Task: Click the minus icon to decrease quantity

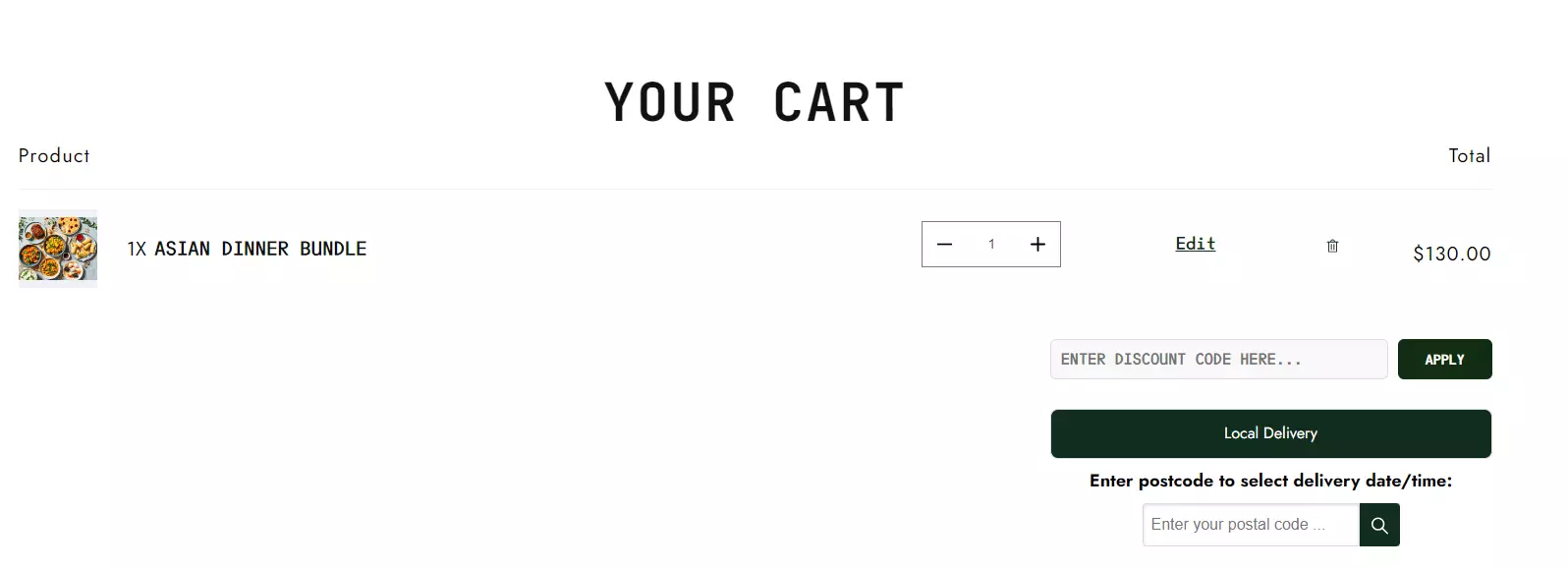Action: [944, 244]
